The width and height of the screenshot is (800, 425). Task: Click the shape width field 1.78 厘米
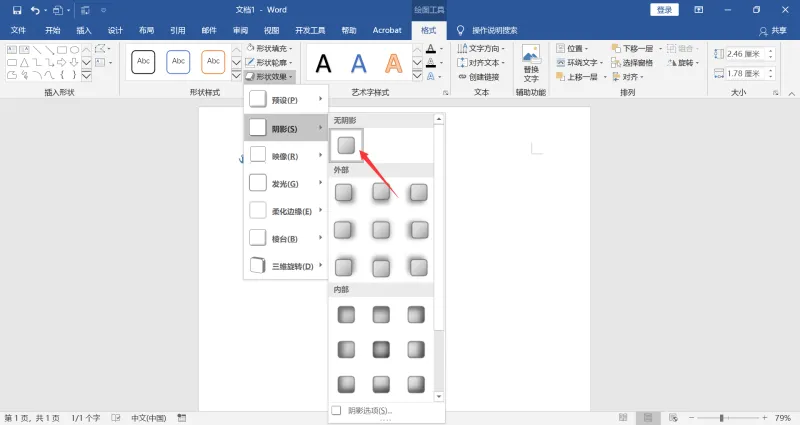click(745, 73)
